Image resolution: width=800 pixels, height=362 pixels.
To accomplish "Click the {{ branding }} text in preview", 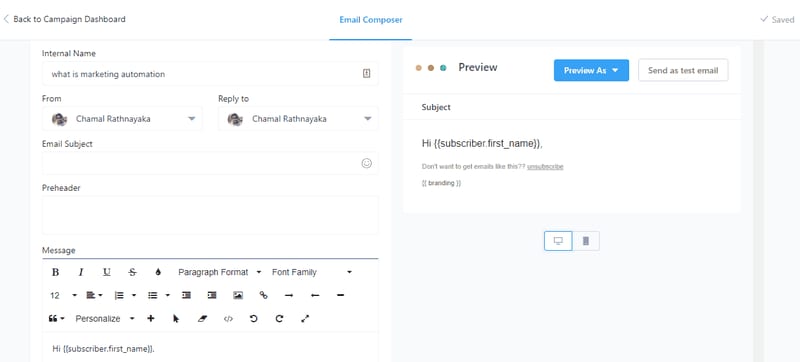I will click(x=441, y=183).
